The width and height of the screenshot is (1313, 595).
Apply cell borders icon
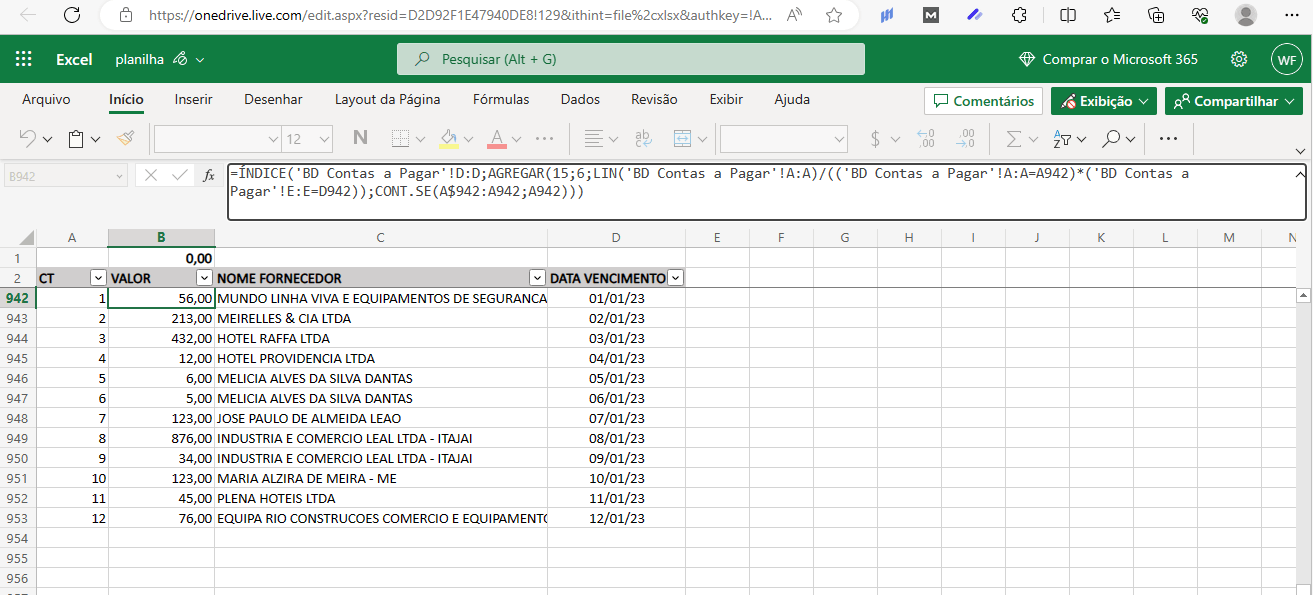(x=400, y=138)
